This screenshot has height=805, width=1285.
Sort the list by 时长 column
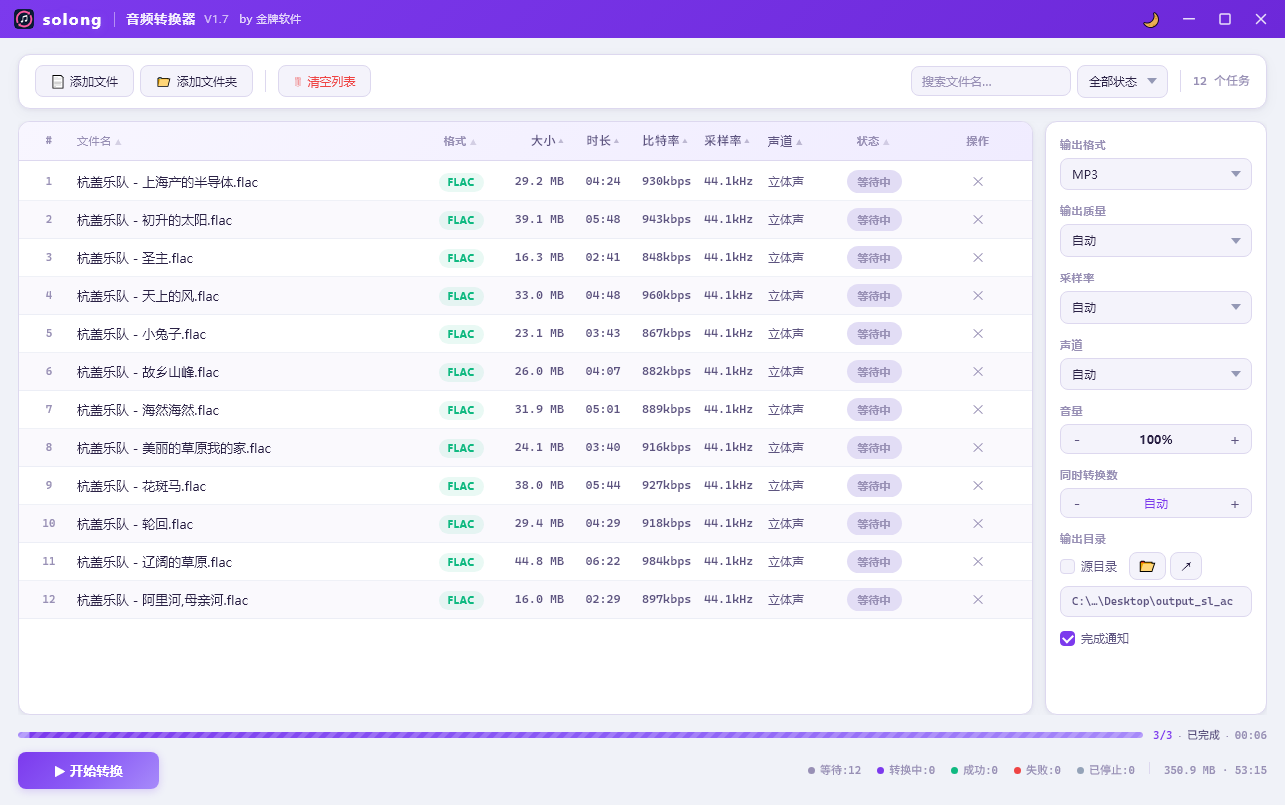point(600,141)
